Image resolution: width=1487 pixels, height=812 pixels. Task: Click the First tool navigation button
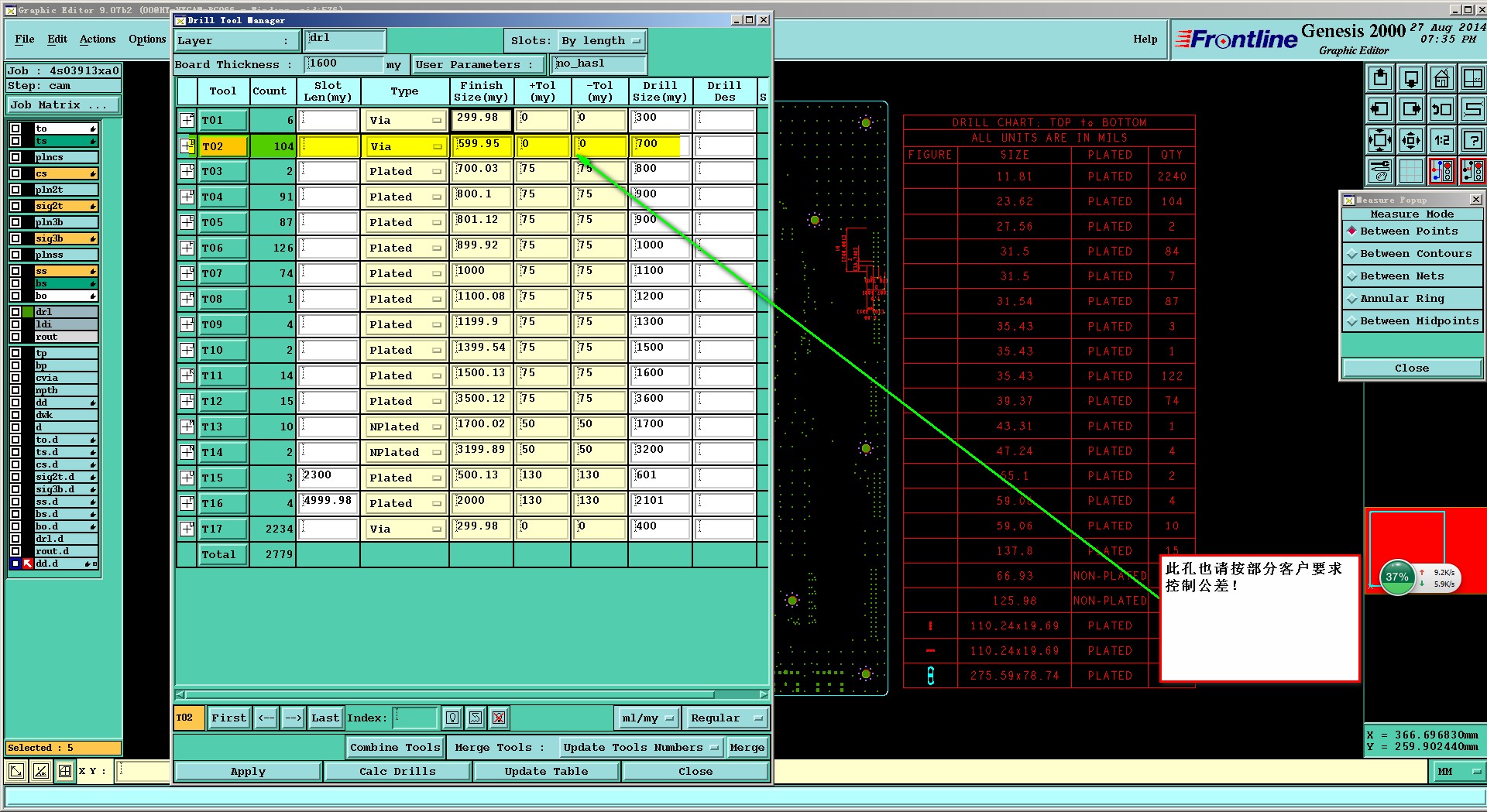pos(229,718)
